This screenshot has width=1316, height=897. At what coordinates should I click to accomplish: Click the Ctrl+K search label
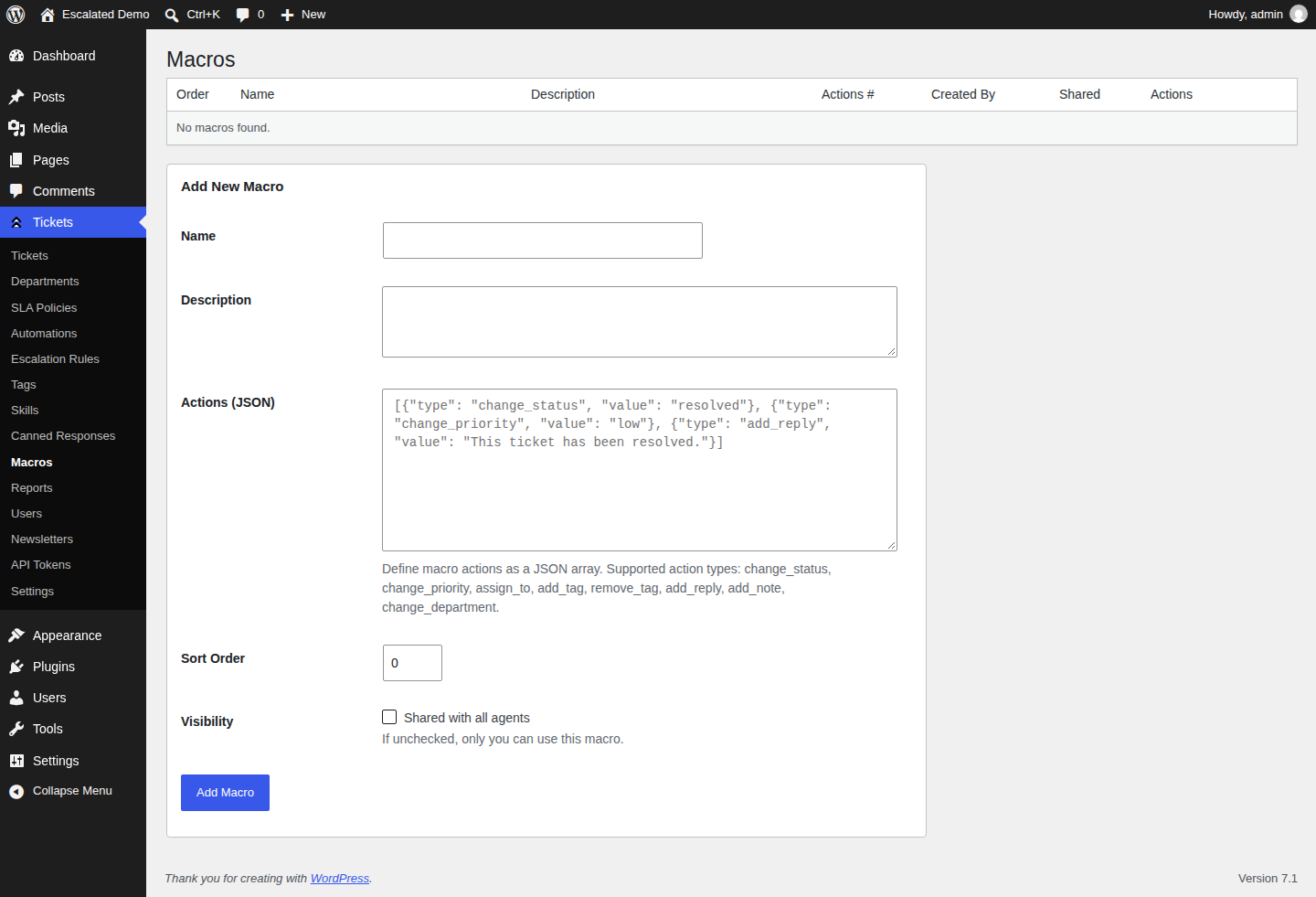[203, 15]
